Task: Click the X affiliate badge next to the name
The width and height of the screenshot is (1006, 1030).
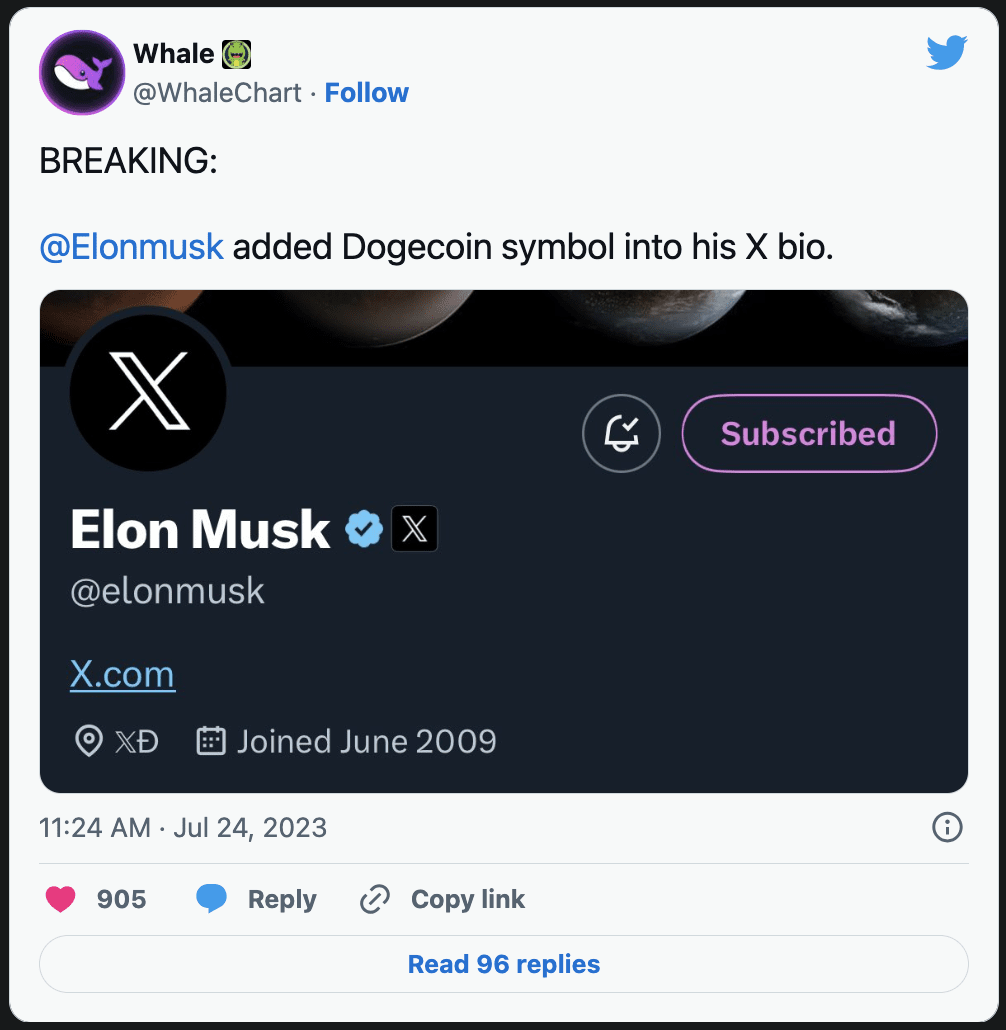Action: 413,529
